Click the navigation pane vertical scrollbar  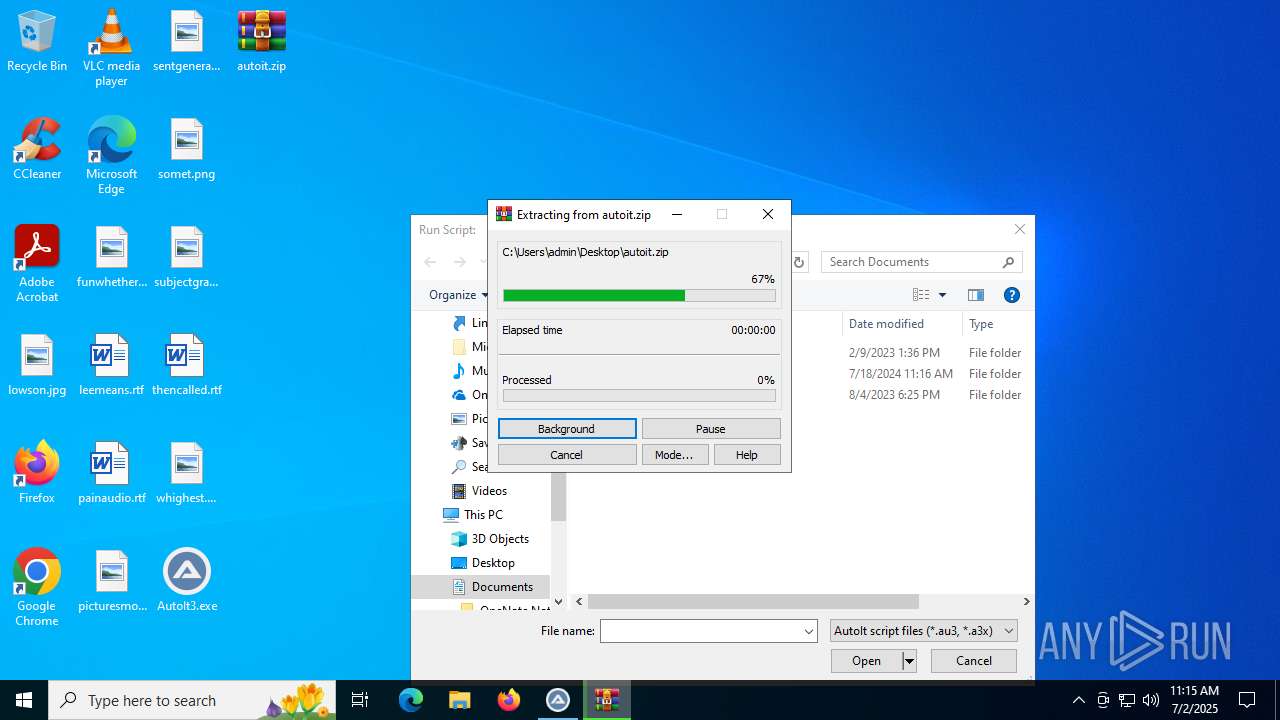point(558,497)
